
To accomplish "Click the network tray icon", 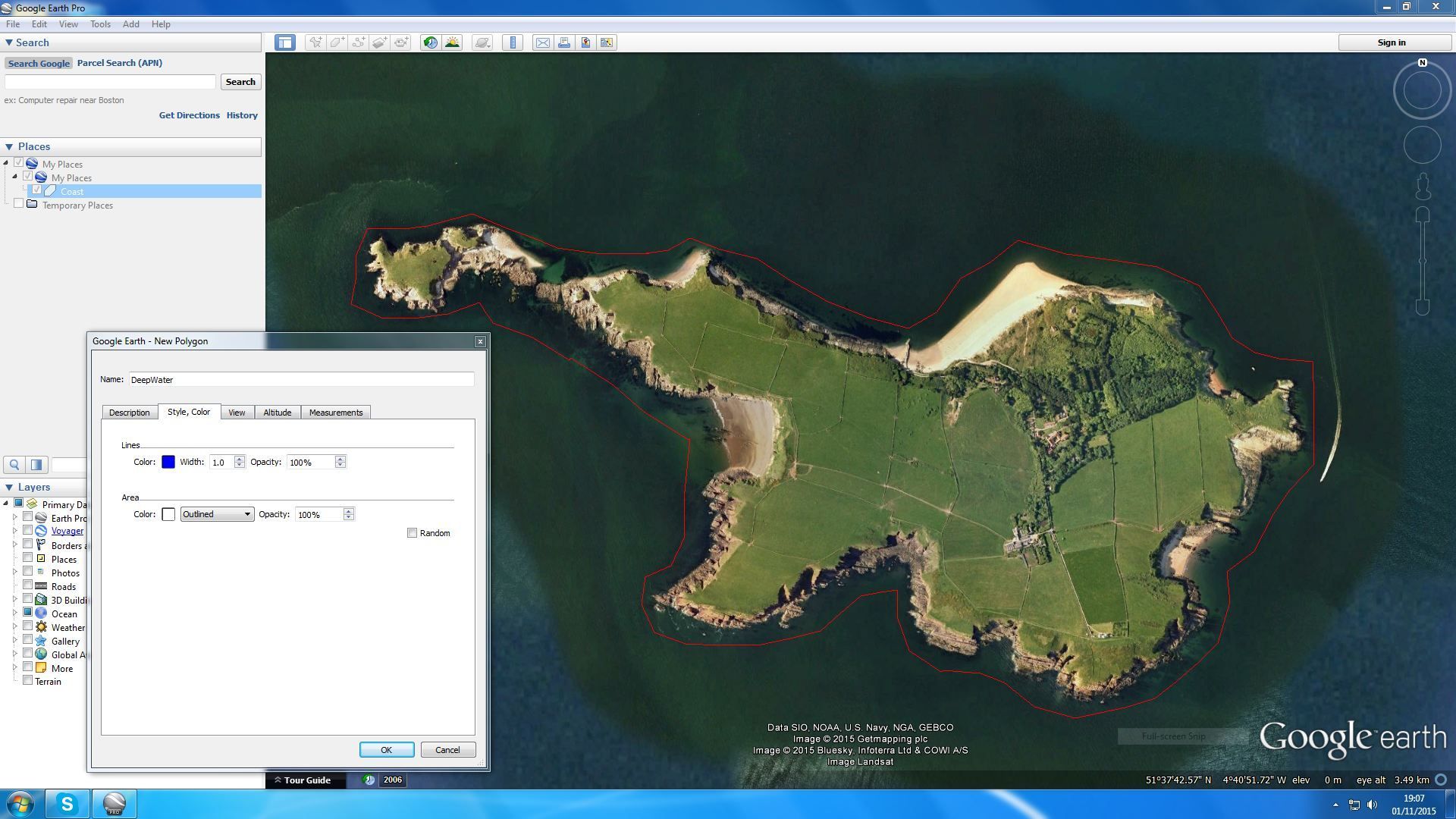I will (x=1354, y=805).
